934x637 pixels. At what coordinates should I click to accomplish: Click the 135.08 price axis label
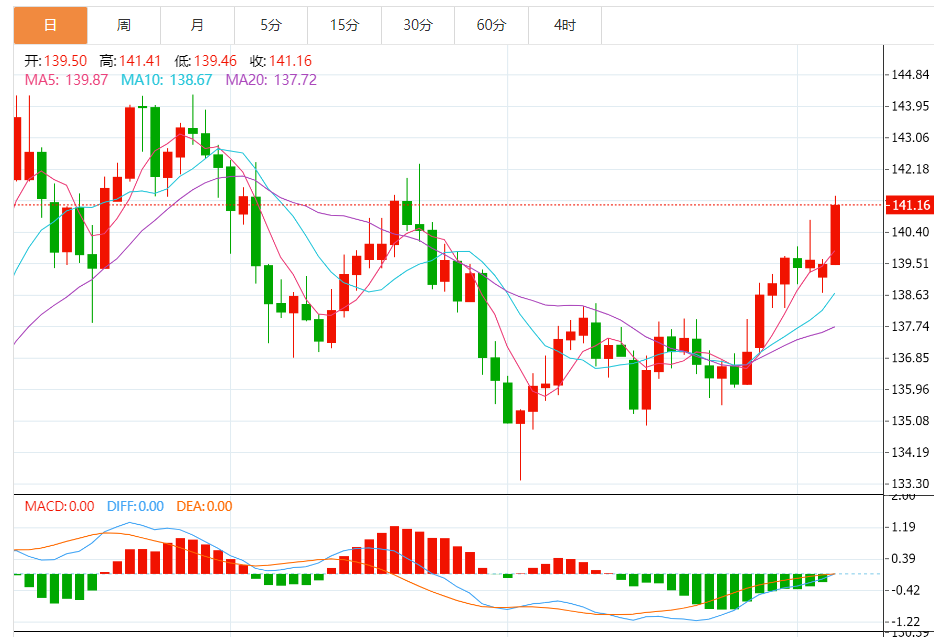[x=910, y=421]
